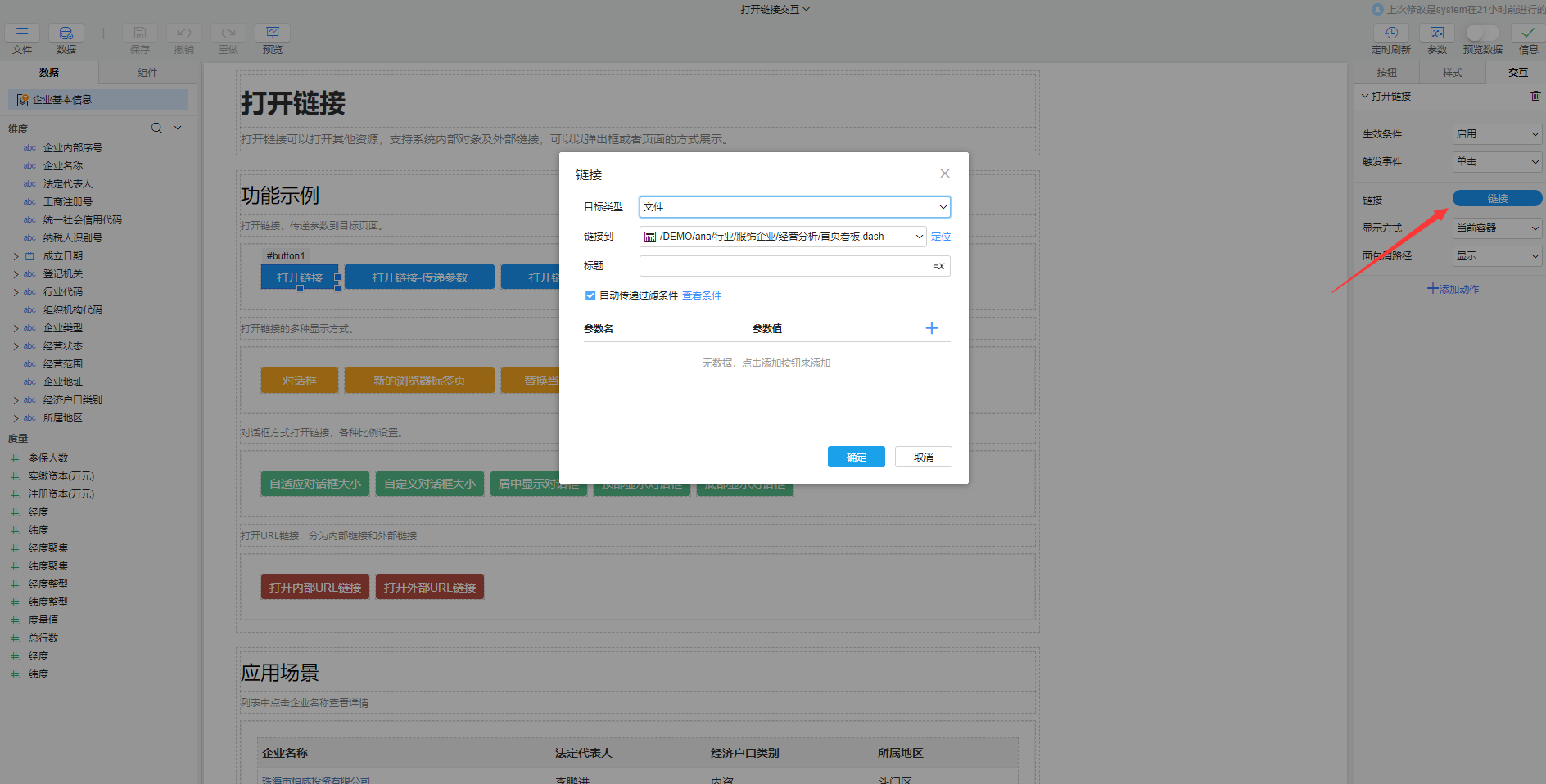The image size is (1546, 784).
Task: Expand the 成立日期 tree node
Action: click(16, 256)
